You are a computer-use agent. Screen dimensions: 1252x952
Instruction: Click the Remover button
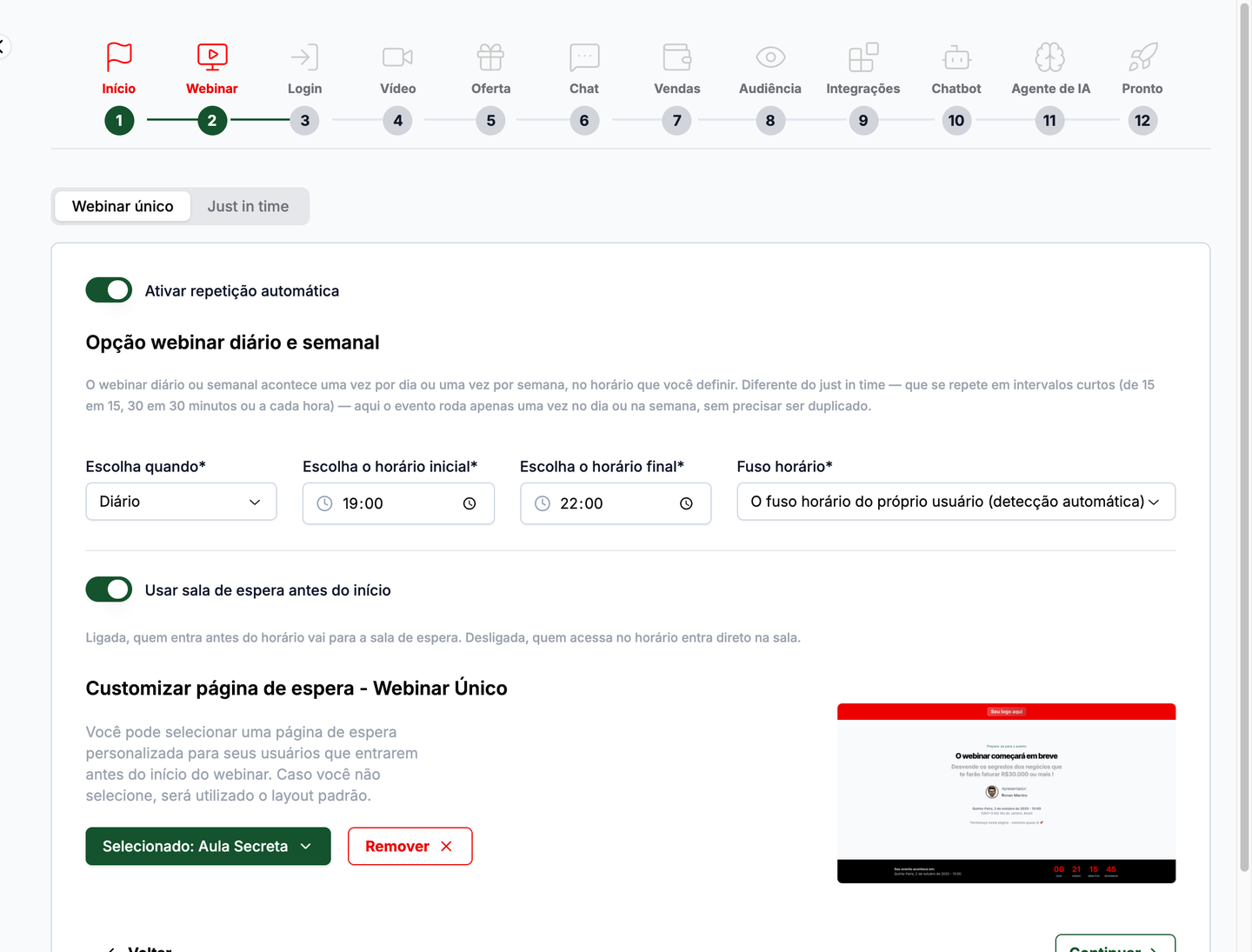coord(410,846)
